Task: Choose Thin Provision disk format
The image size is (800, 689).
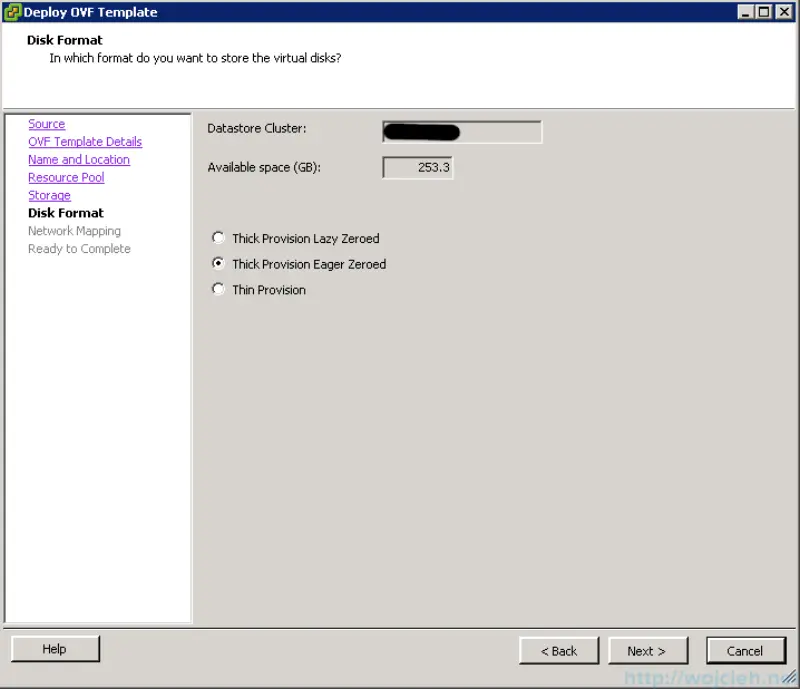Action: point(218,289)
